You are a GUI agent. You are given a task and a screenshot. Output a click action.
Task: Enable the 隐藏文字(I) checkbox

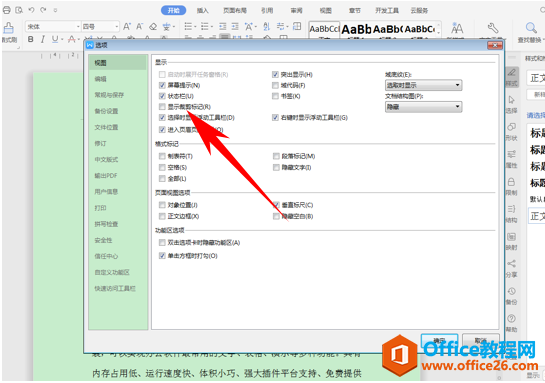point(276,168)
